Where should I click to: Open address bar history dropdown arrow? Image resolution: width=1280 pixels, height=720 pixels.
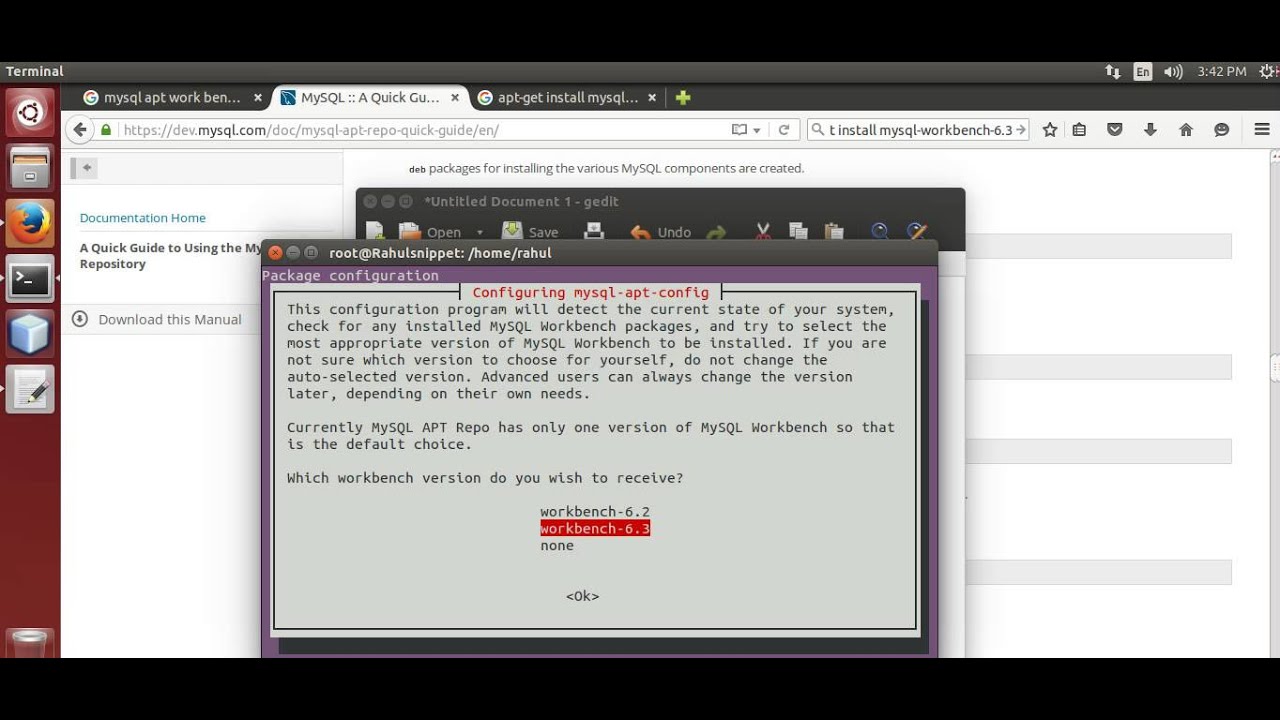(x=757, y=130)
